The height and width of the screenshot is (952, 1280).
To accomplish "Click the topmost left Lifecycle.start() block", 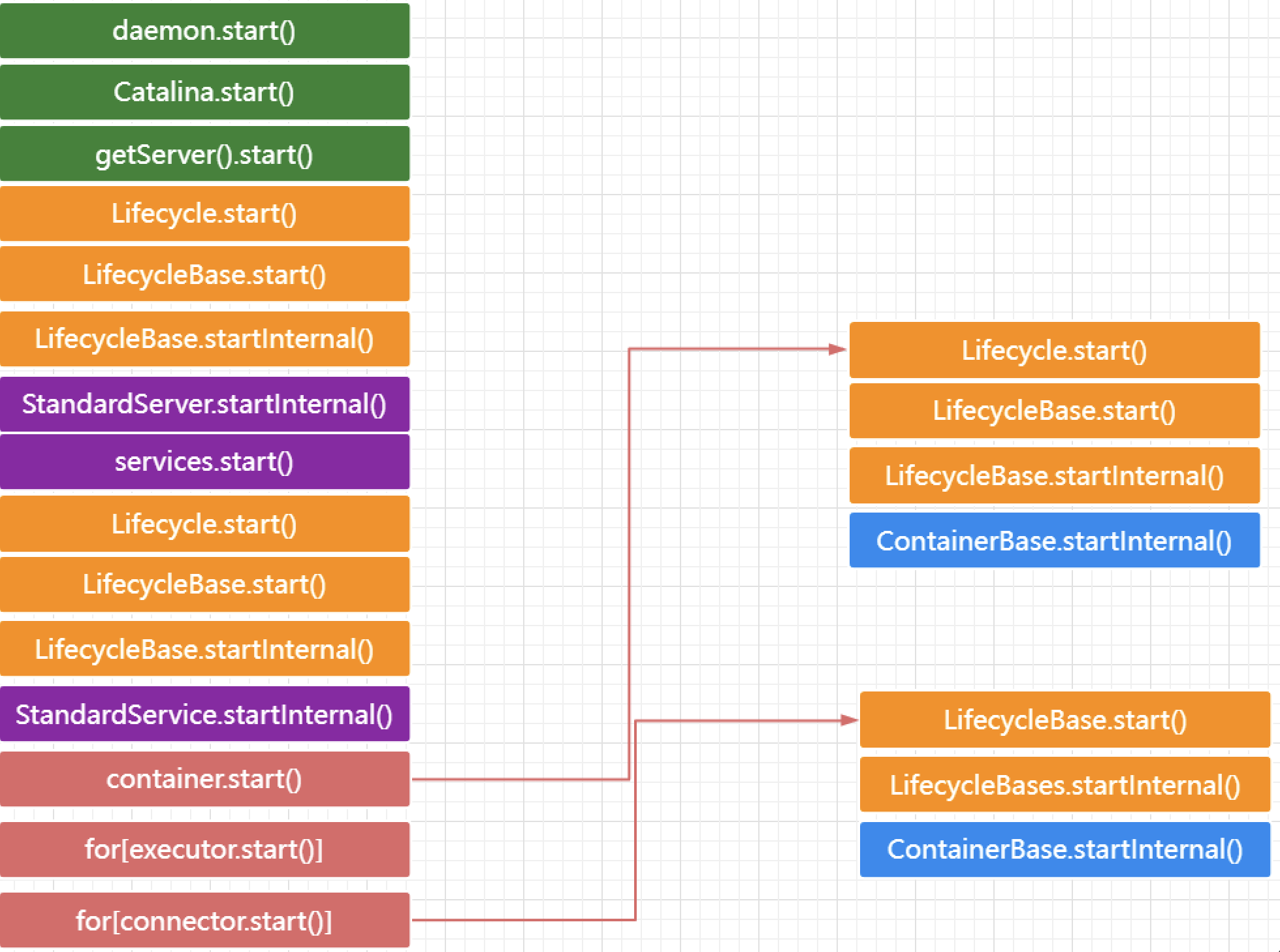I will 204,214.
